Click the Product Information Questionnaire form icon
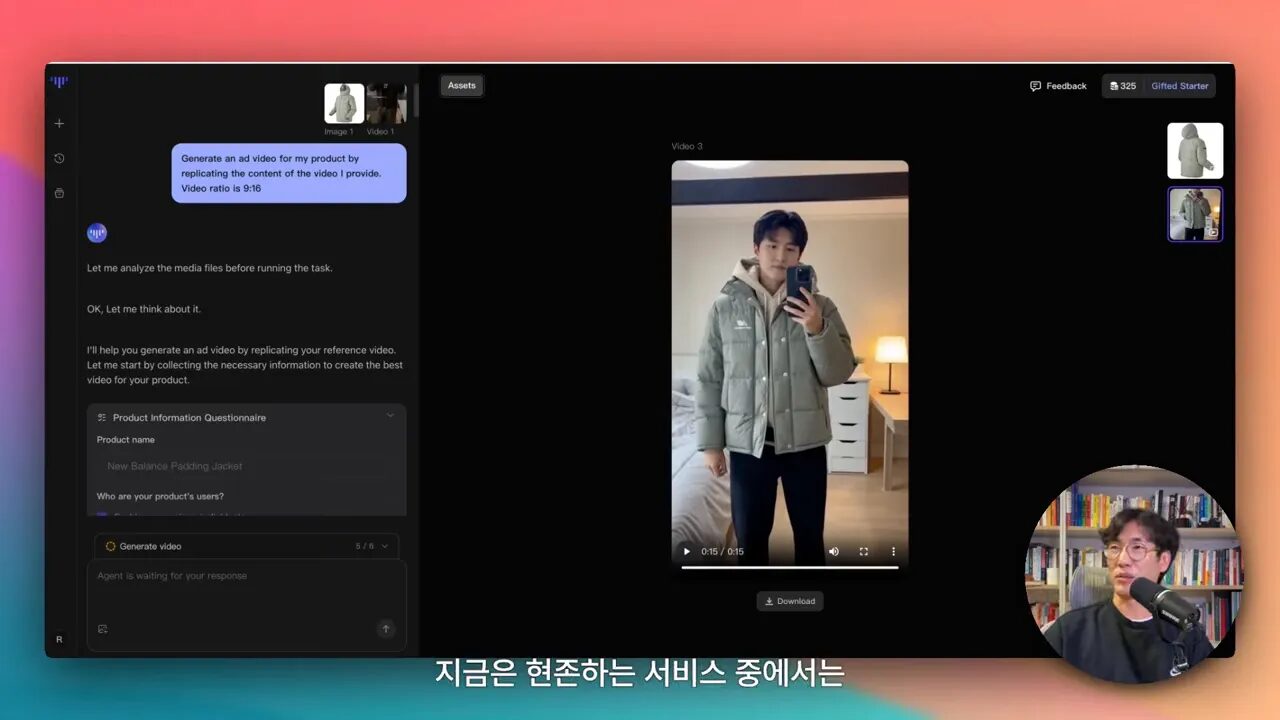Image resolution: width=1280 pixels, height=720 pixels. (100, 417)
